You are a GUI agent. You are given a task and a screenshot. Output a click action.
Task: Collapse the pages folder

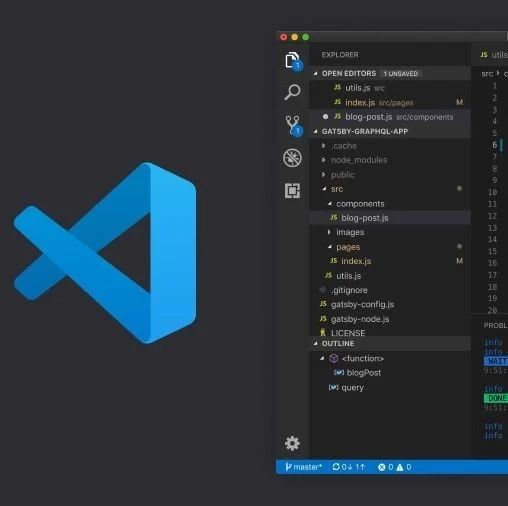(330, 247)
